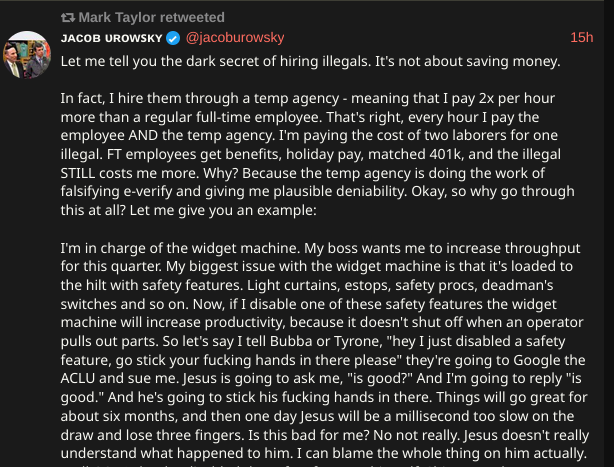This screenshot has width=614, height=467.
Task: Click the retweet icon beside Mark Taylor
Action: tap(68, 18)
